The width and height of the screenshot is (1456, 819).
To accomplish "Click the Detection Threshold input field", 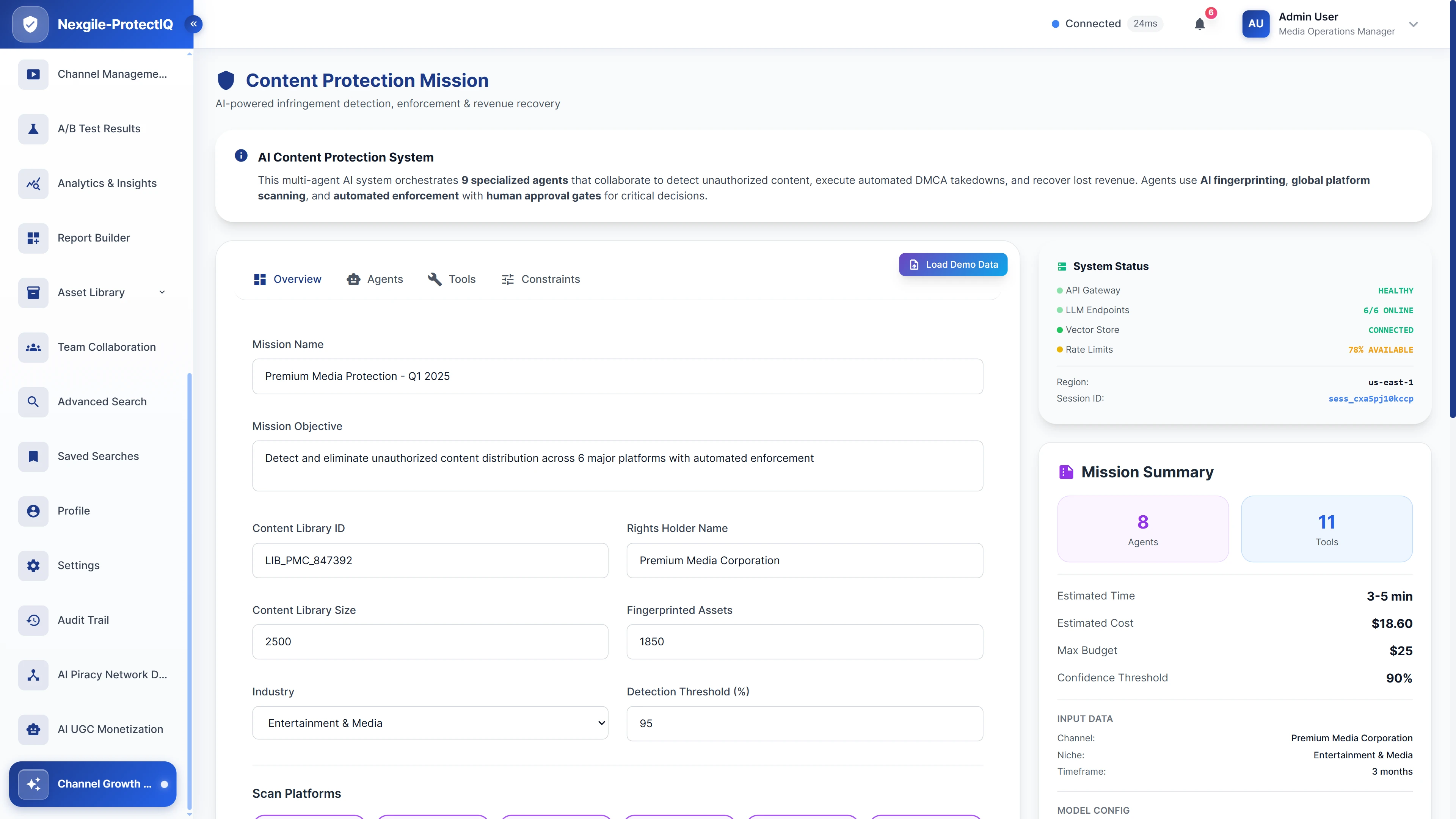I will pyautogui.click(x=804, y=723).
